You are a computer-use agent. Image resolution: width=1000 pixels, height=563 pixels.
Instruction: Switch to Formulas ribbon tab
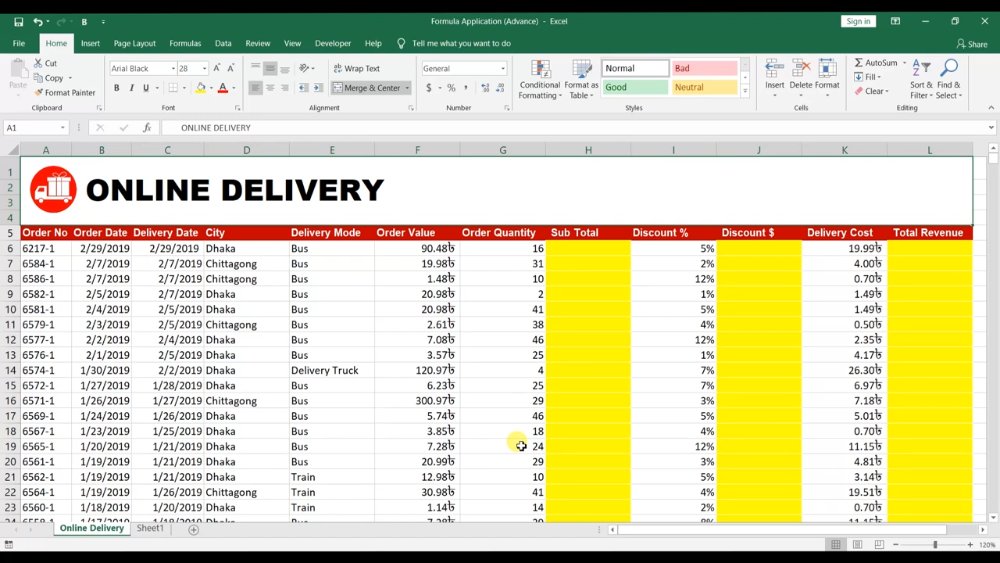click(185, 43)
